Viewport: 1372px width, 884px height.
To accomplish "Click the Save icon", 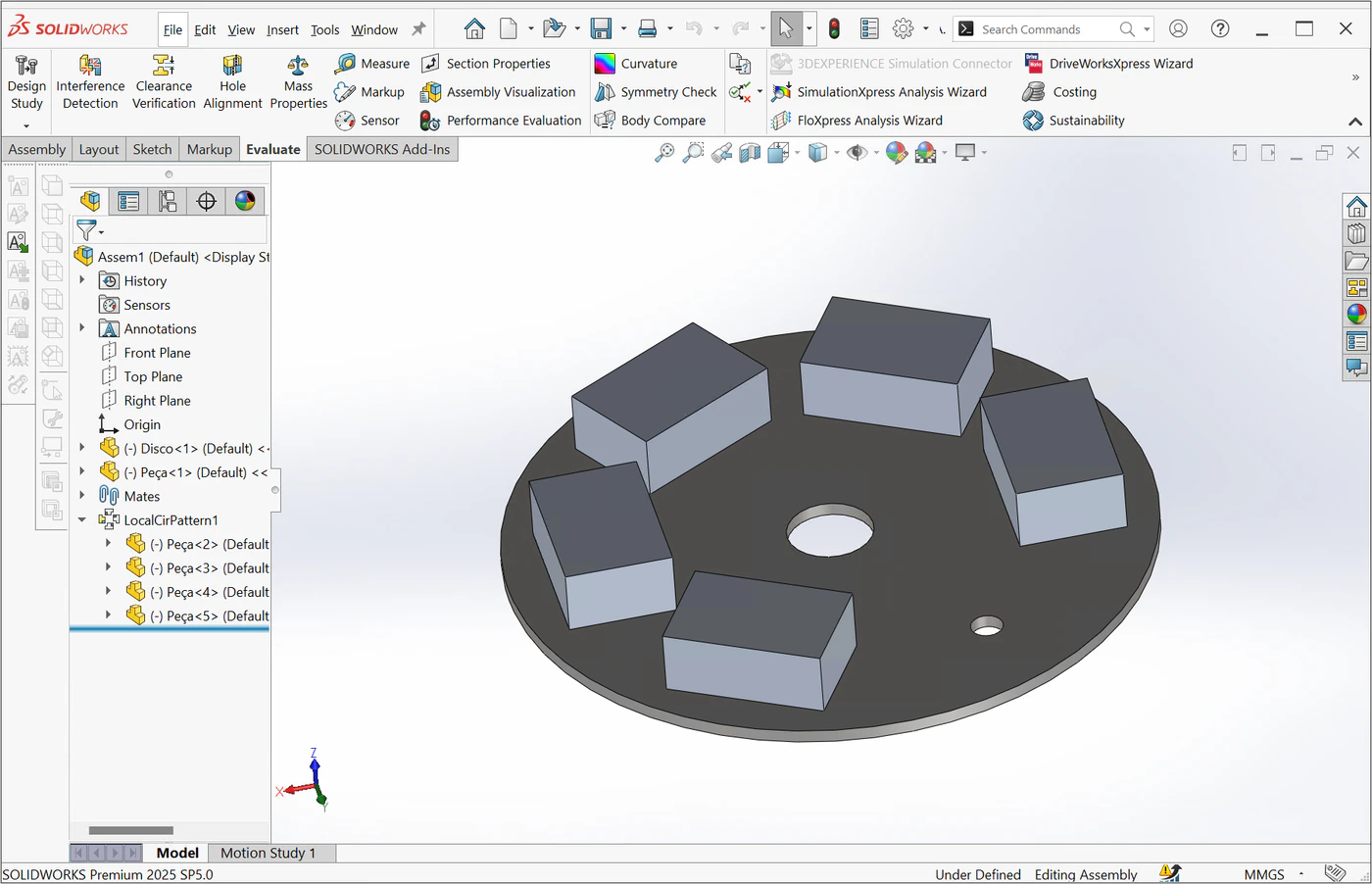I will click(601, 28).
